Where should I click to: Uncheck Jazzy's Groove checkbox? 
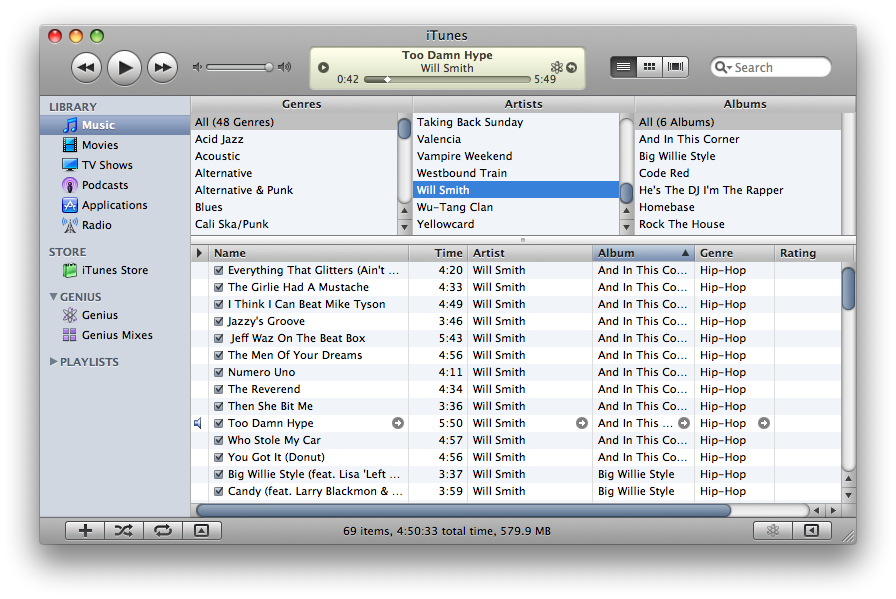click(x=218, y=321)
